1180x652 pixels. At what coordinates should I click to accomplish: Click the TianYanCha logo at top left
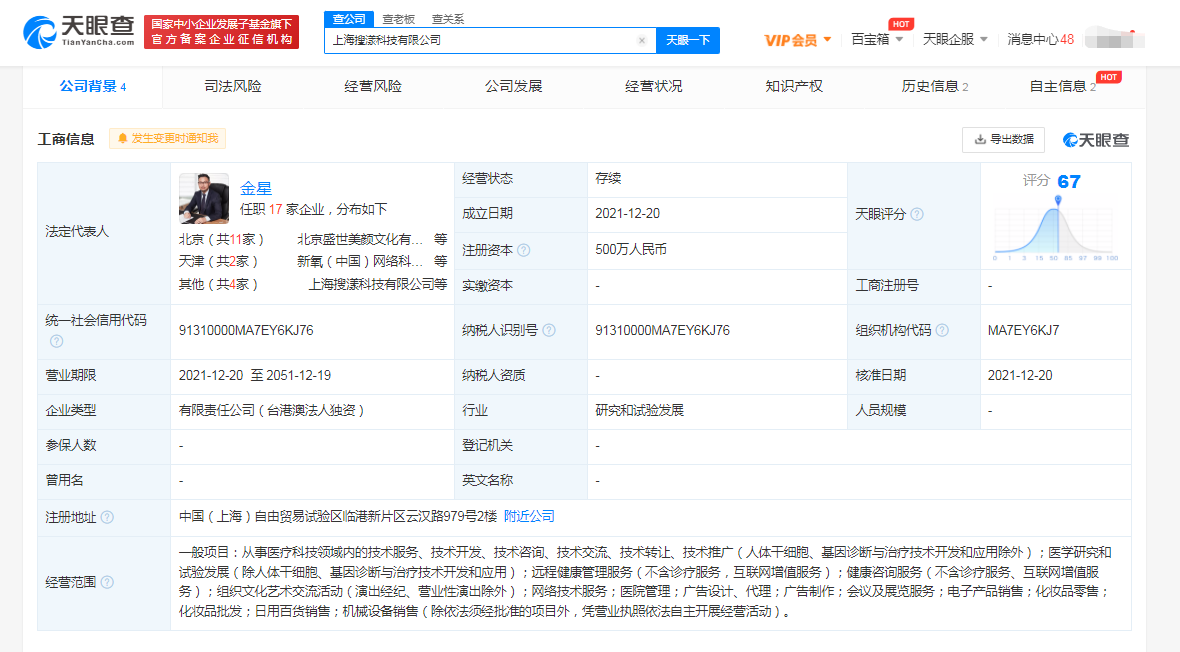click(78, 32)
